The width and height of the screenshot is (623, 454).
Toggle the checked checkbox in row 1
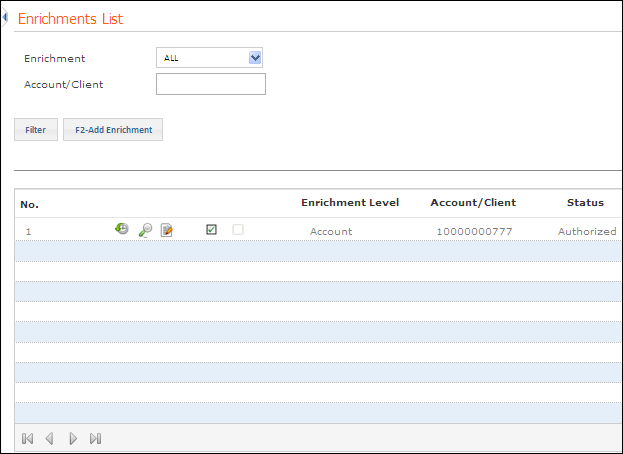211,230
